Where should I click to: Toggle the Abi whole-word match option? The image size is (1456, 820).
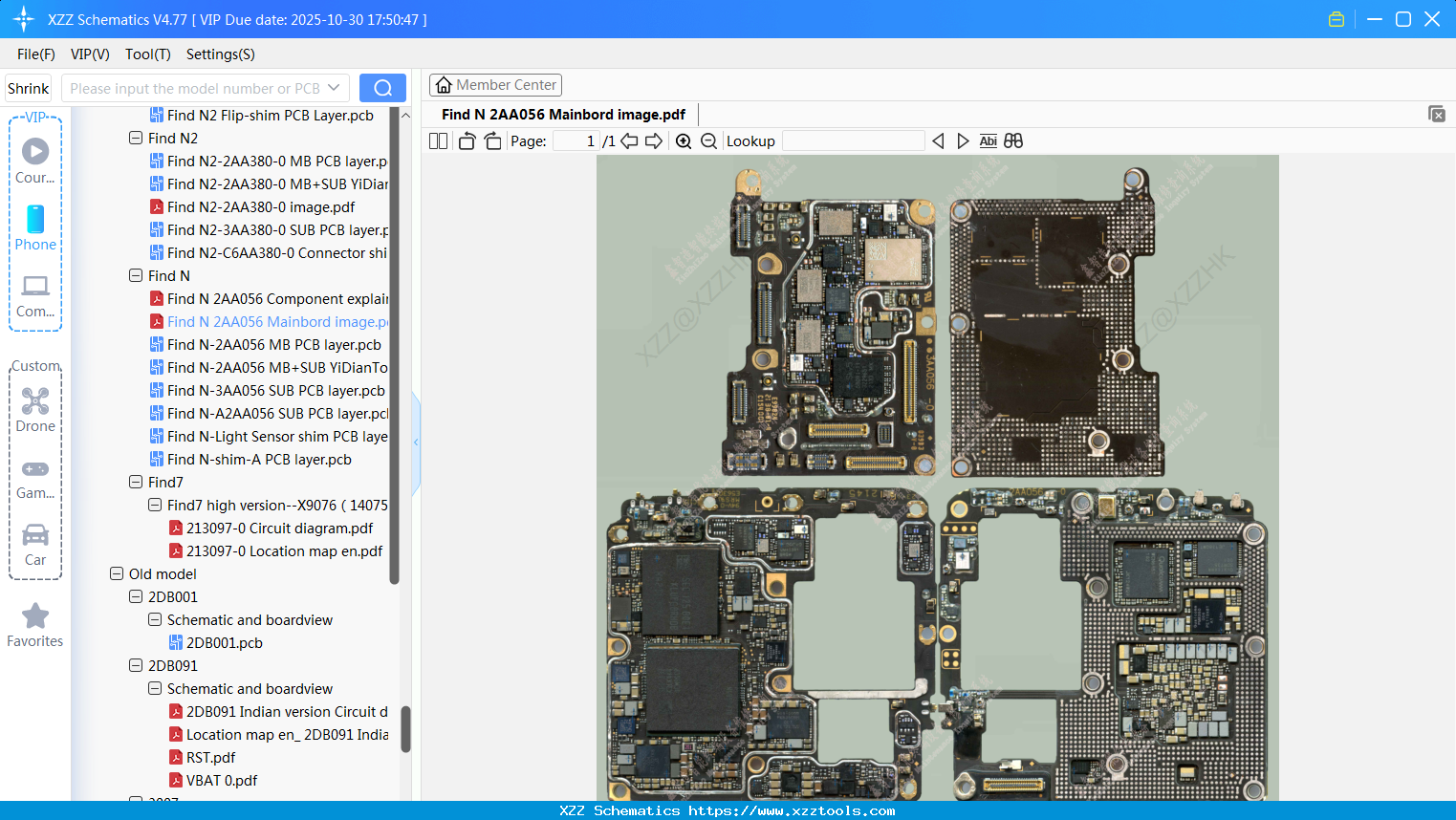coord(988,141)
